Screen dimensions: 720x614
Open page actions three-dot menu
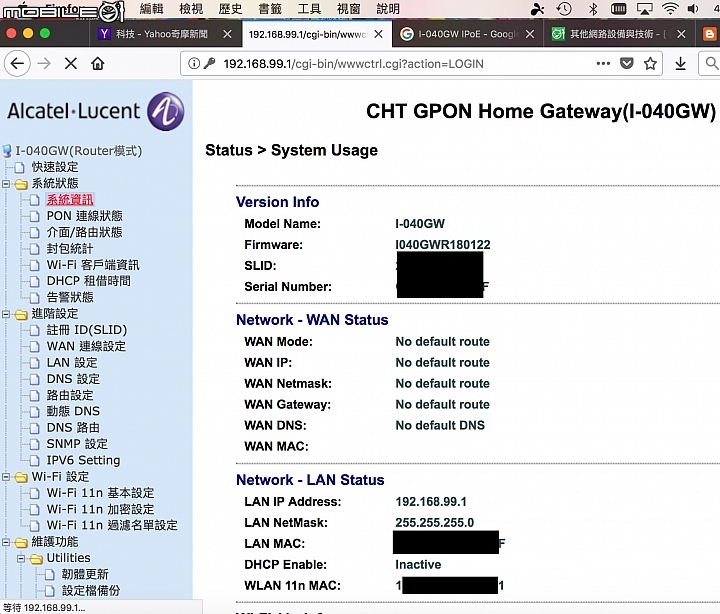pyautogui.click(x=603, y=63)
